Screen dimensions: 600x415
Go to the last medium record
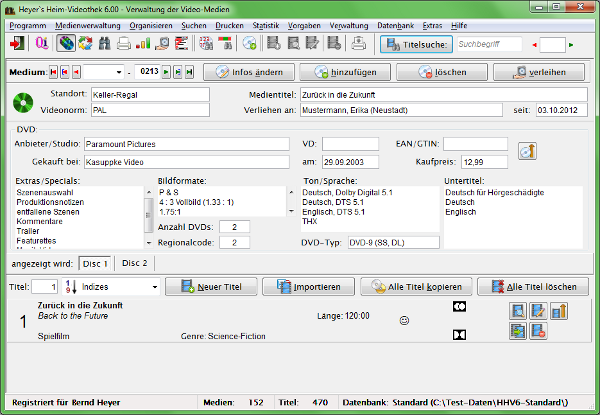coord(188,73)
